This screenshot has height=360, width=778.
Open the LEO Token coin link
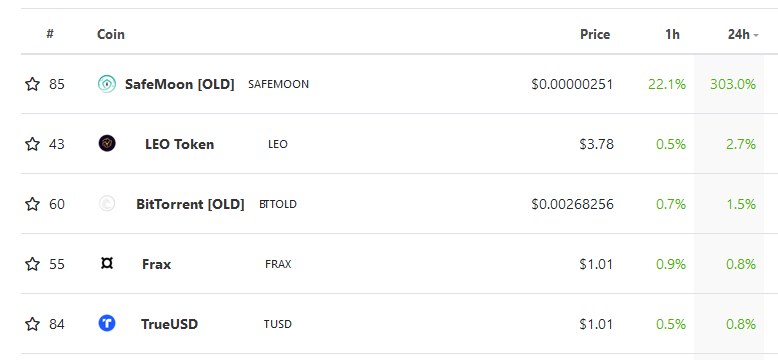tap(180, 144)
